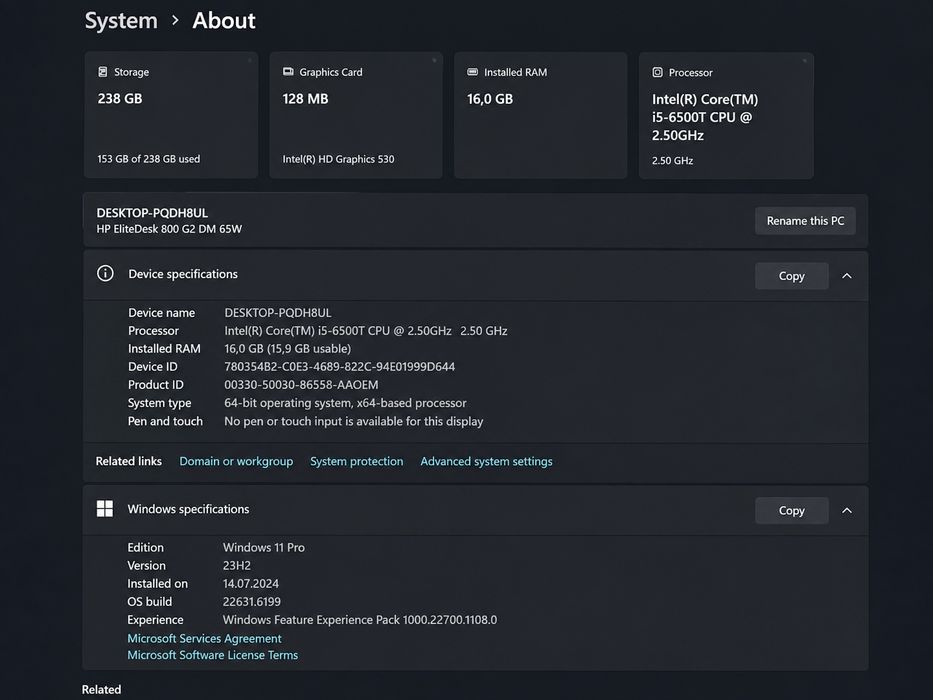Select the Installed on date 14.07.2024
Viewport: 933px width, 700px height.
[251, 583]
